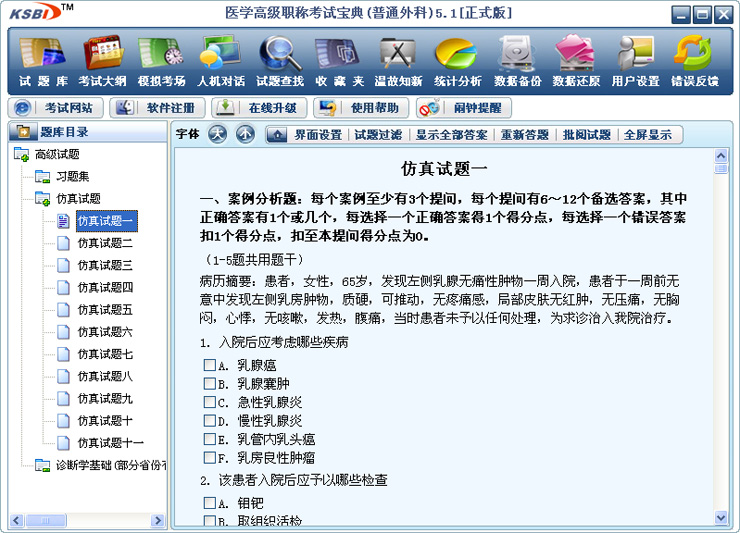
Task: Click the 题库目录 panel header folder icon
Action: 23,132
